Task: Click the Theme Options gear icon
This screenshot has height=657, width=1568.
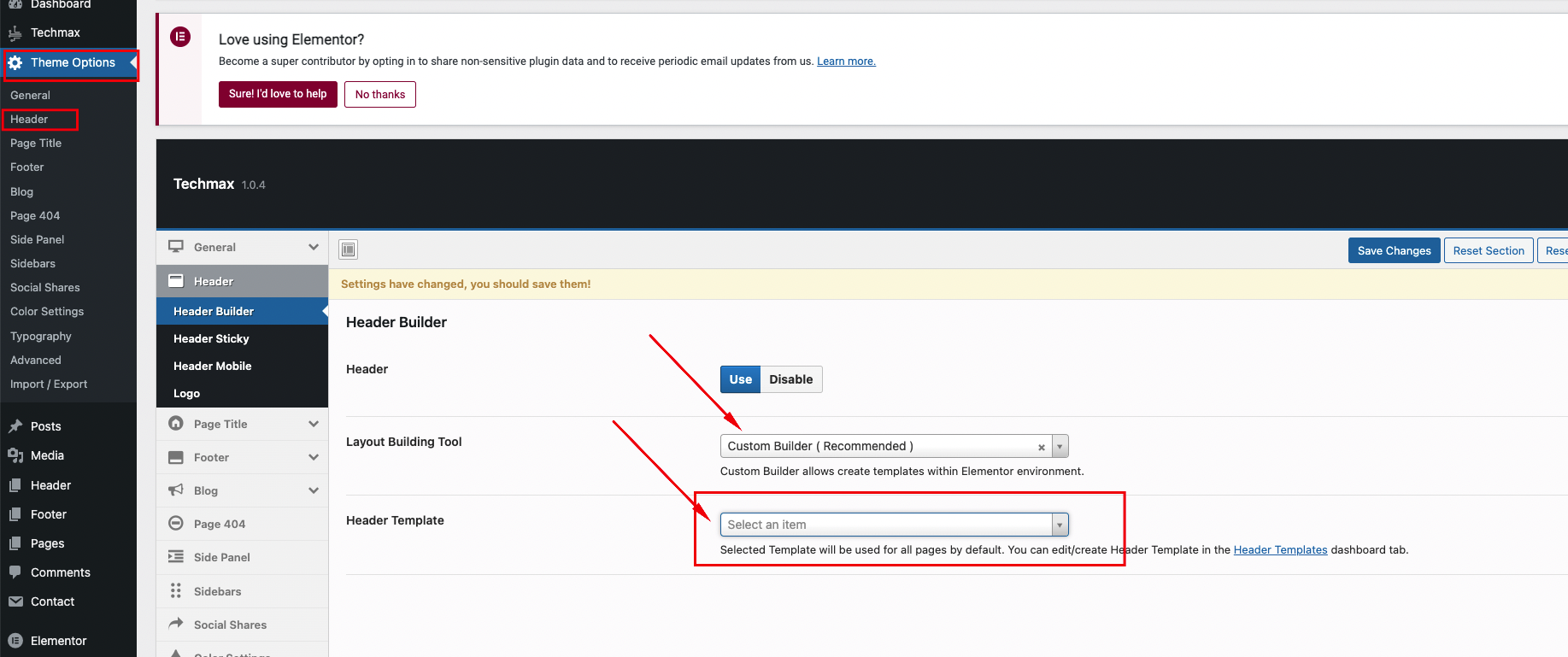Action: (x=15, y=62)
